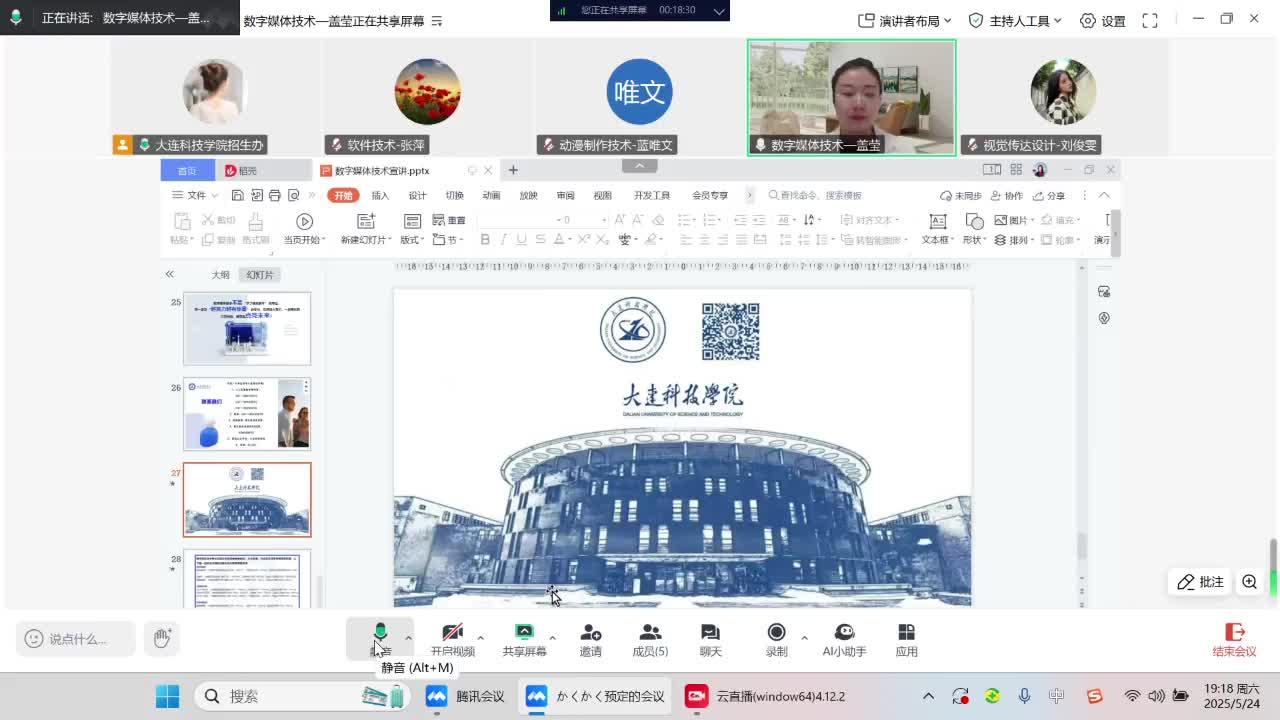Add a new WPS tab with plus
This screenshot has width=1280, height=720.
pyautogui.click(x=513, y=170)
